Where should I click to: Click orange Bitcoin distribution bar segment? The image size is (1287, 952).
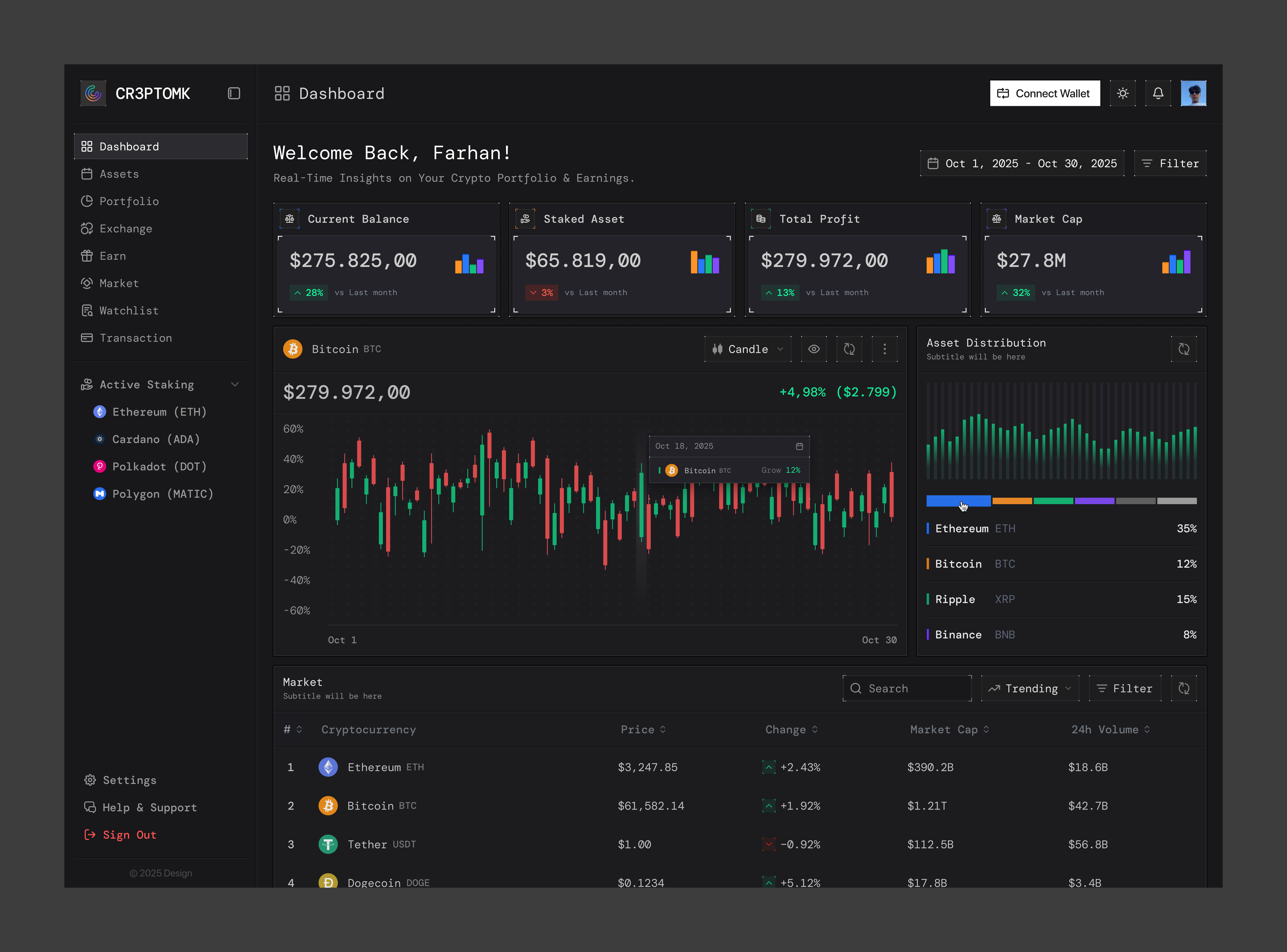[1012, 501]
